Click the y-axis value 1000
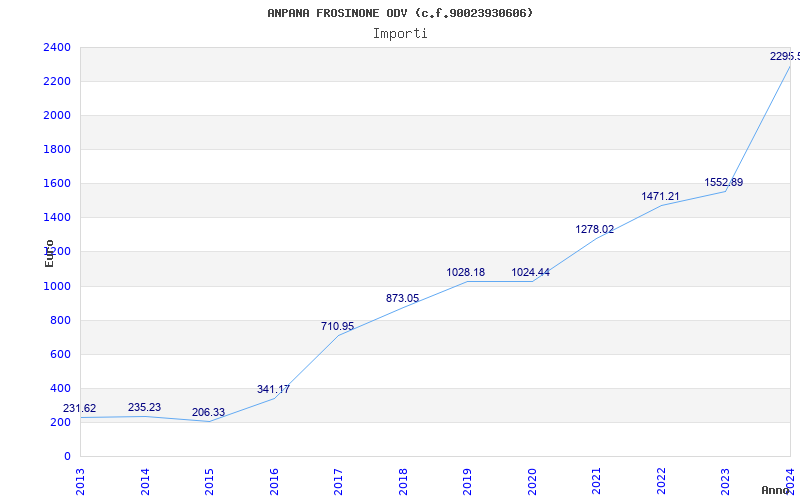The width and height of the screenshot is (800, 500). click(x=57, y=286)
